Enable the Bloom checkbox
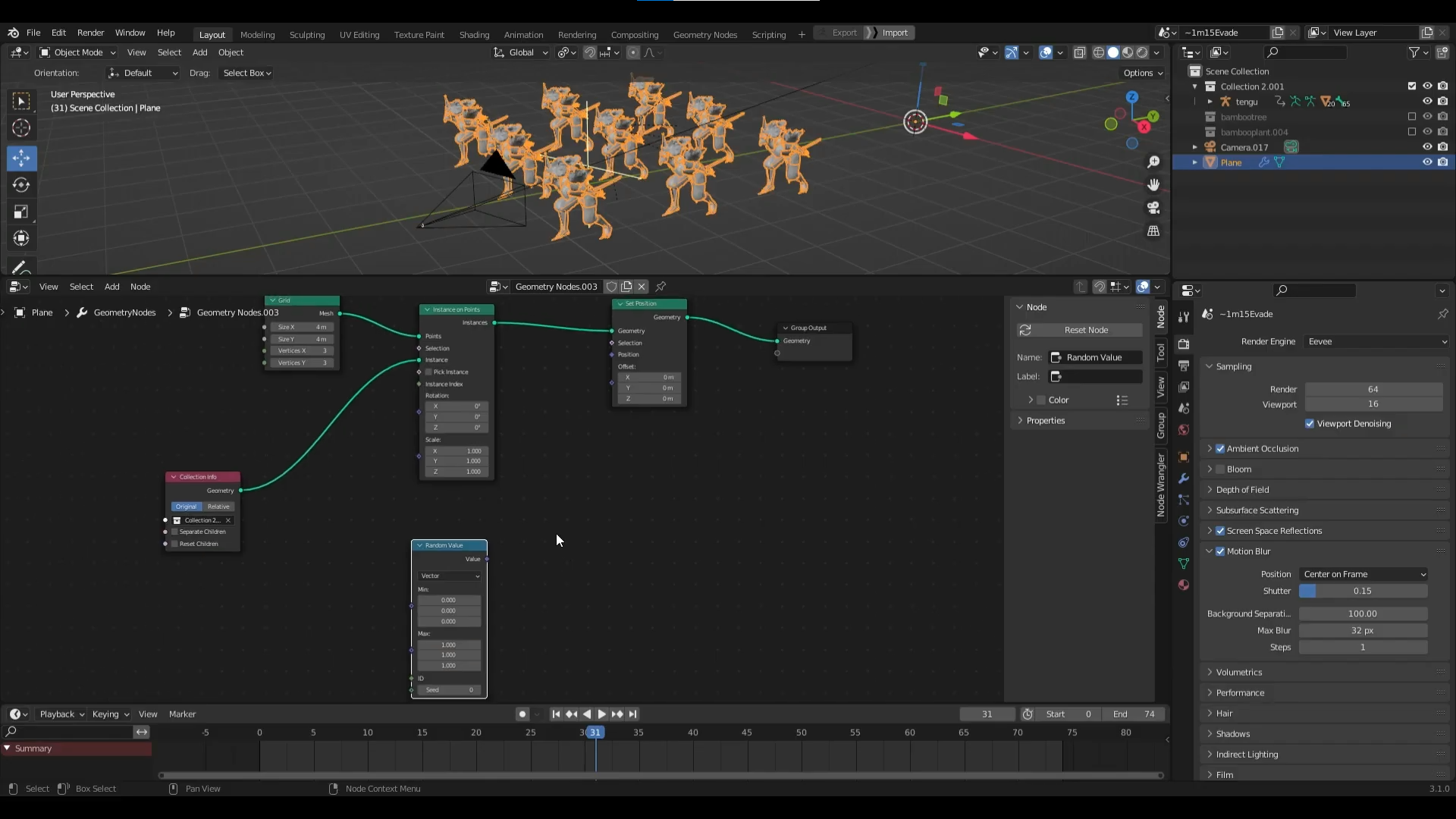Screen dimensions: 1456x819 [1220, 469]
